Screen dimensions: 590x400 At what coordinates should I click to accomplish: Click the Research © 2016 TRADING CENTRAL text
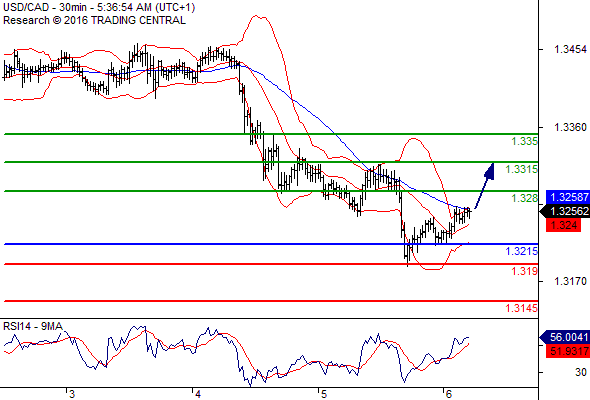94,20
